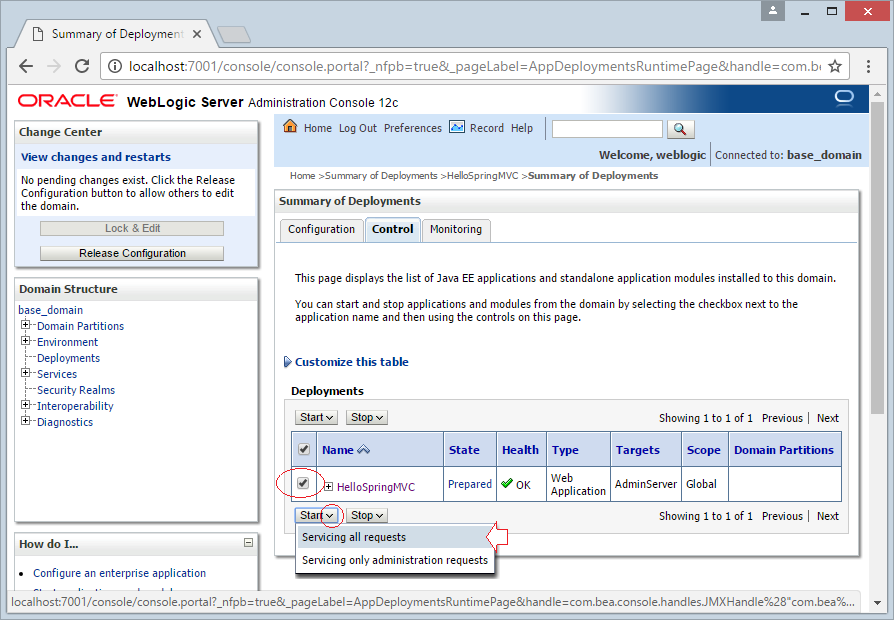Click the Lock & Edit button

(x=132, y=228)
